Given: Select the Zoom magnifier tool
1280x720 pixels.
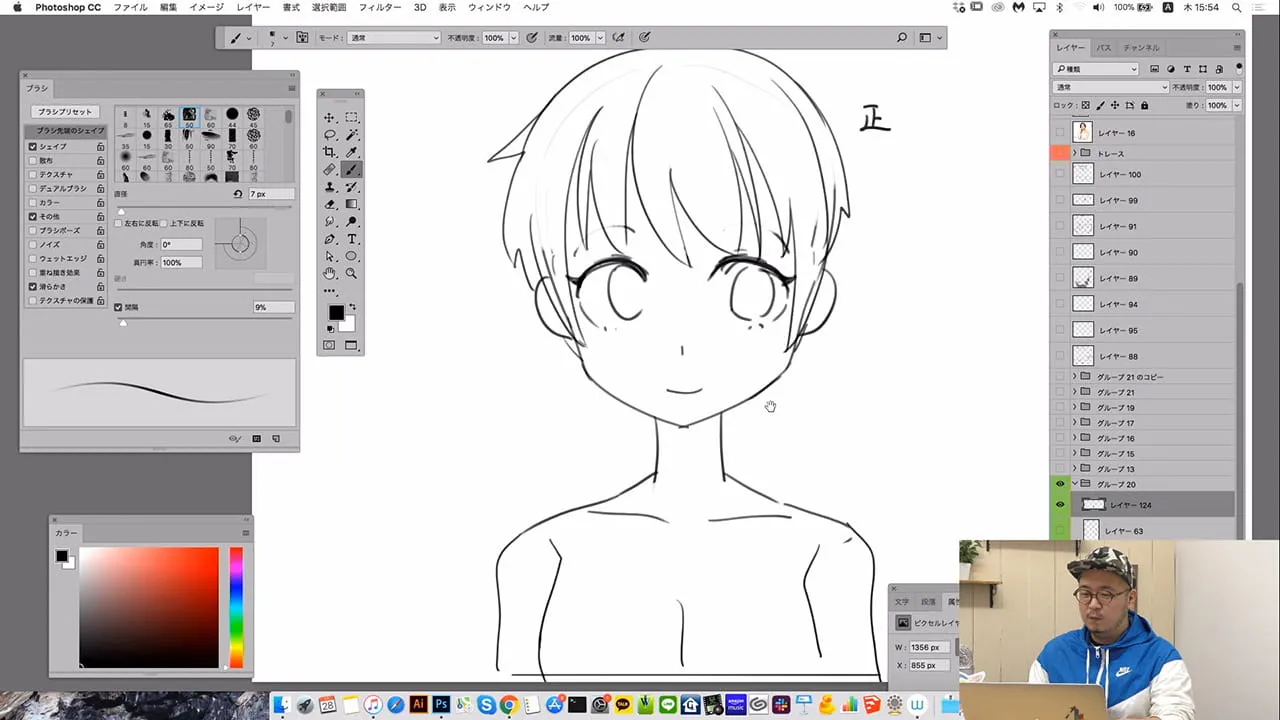Looking at the screenshot, I should coord(352,274).
